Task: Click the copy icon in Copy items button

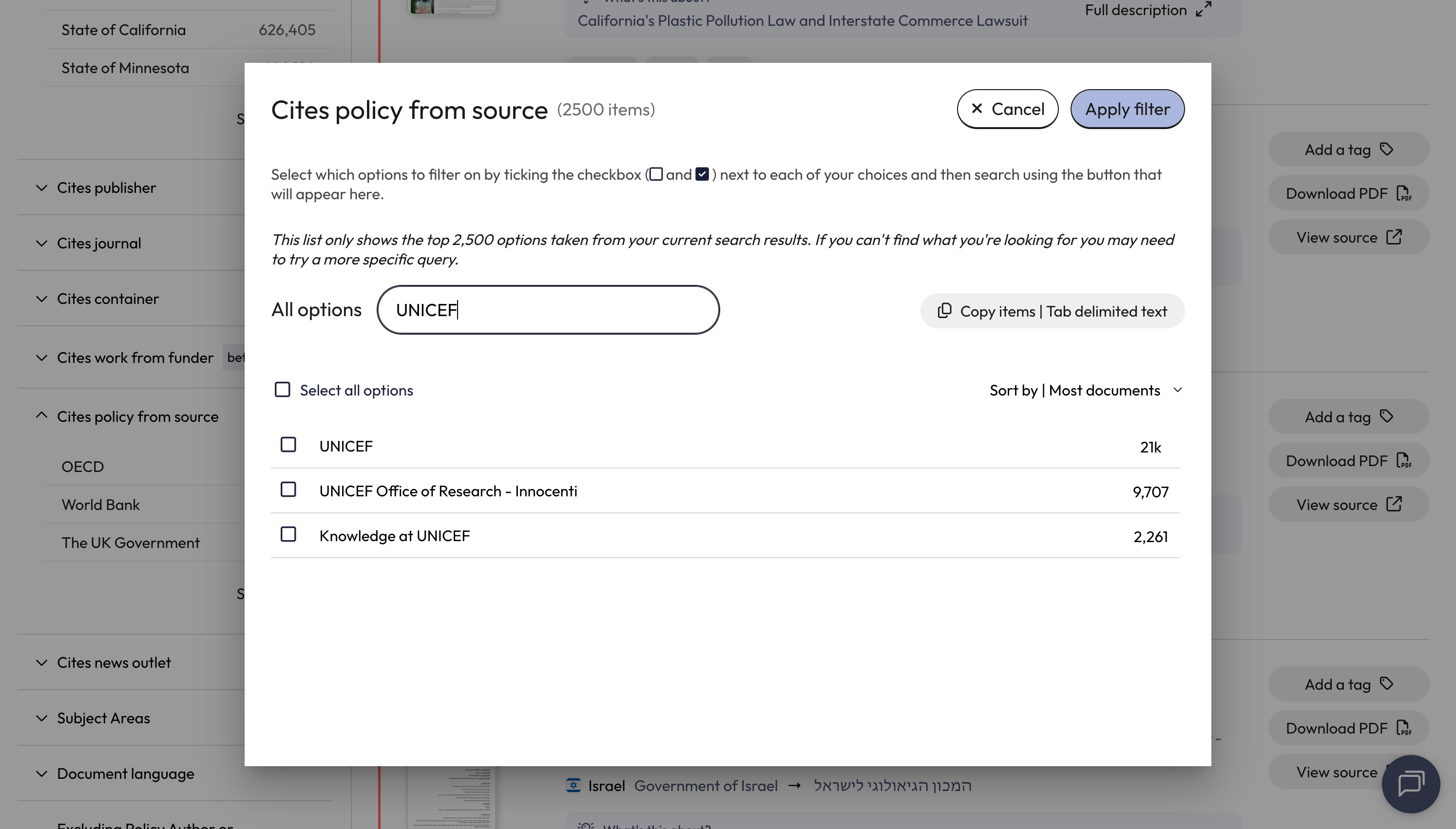Action: [x=945, y=310]
